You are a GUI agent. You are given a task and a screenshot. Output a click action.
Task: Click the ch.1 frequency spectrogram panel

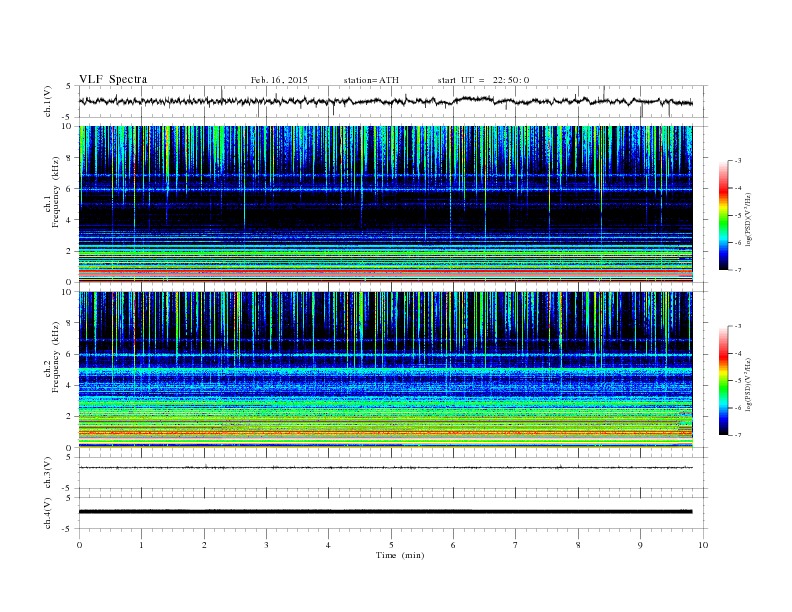386,204
